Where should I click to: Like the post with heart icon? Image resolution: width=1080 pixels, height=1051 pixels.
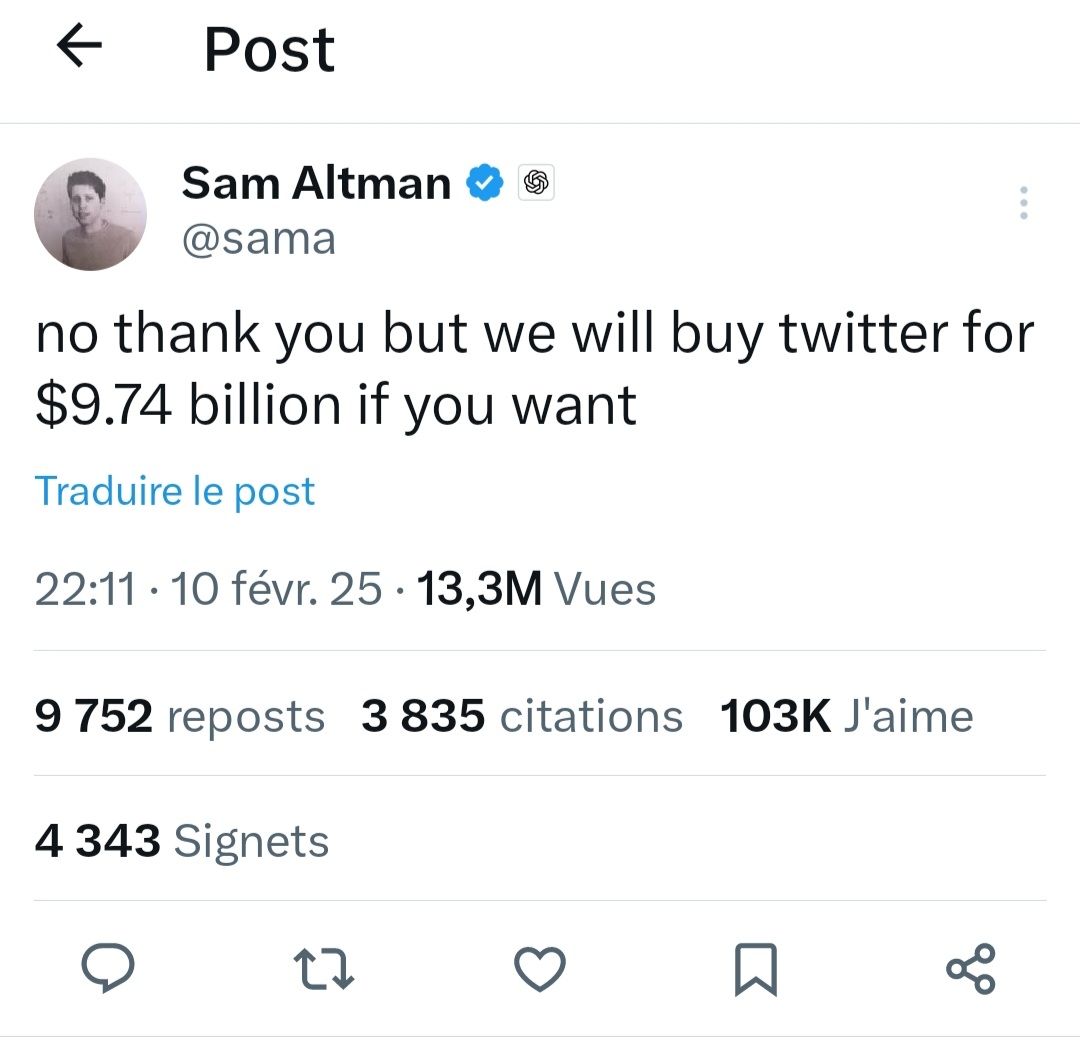click(540, 968)
